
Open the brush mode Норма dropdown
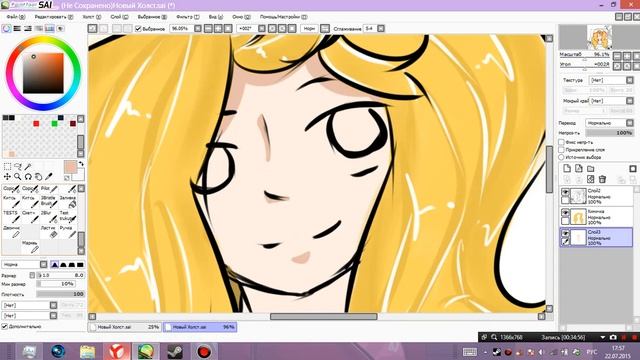(x=24, y=264)
